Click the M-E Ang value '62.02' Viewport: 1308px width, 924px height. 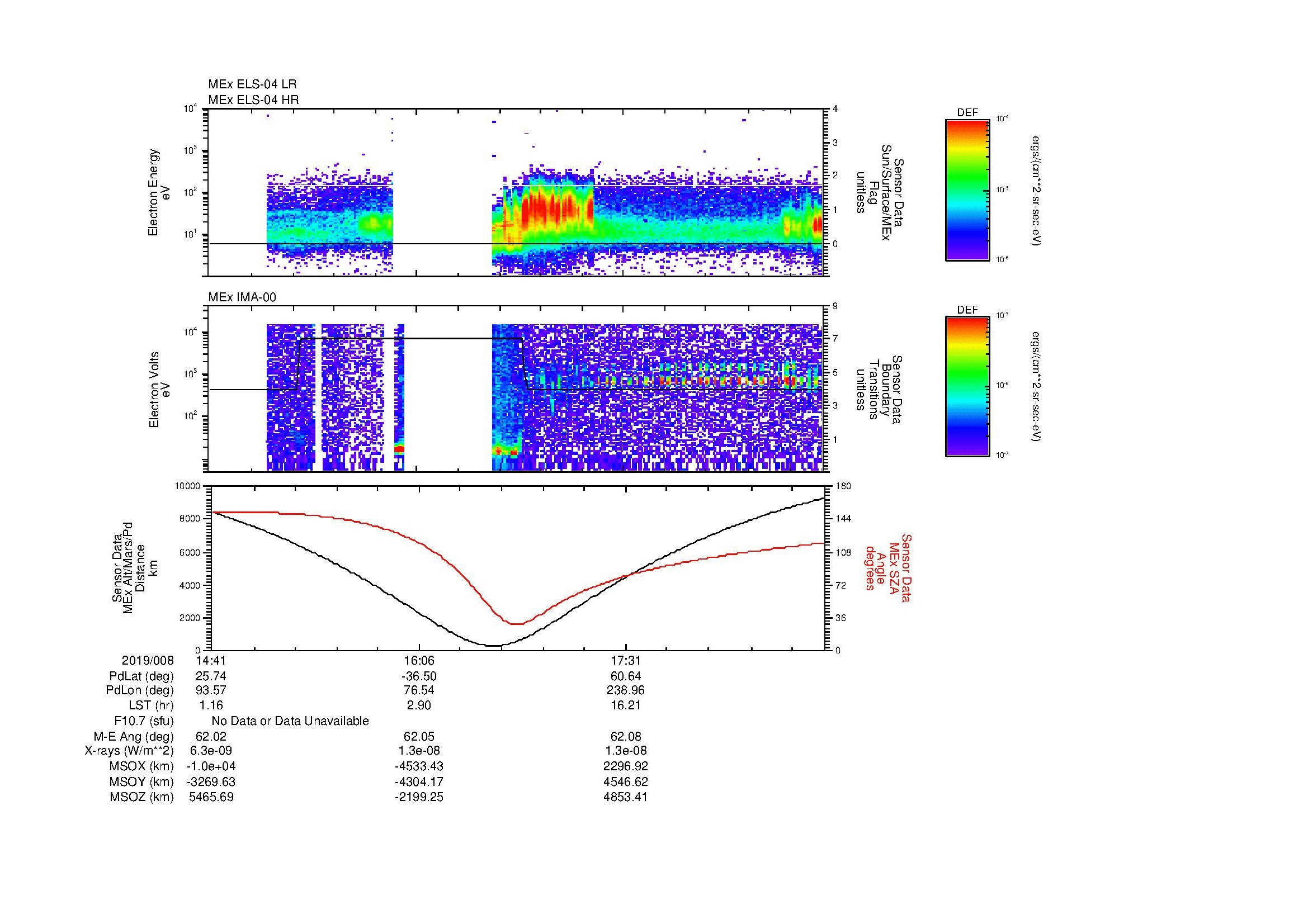pyautogui.click(x=211, y=737)
